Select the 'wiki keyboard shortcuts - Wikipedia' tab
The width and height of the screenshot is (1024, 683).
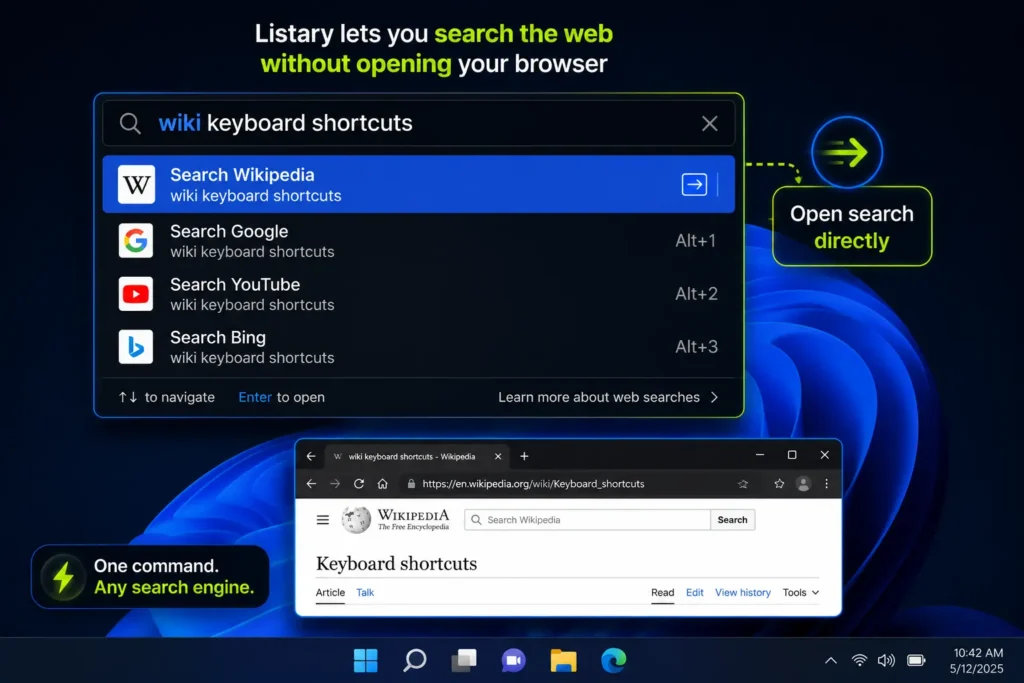point(418,456)
